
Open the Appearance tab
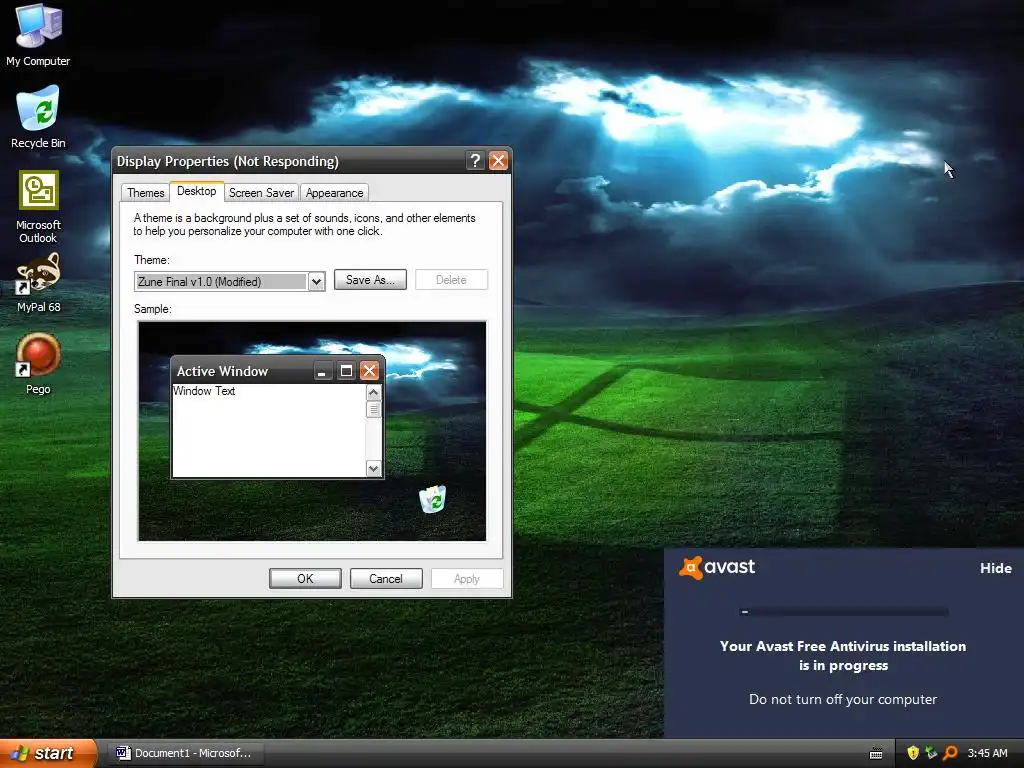(x=334, y=193)
